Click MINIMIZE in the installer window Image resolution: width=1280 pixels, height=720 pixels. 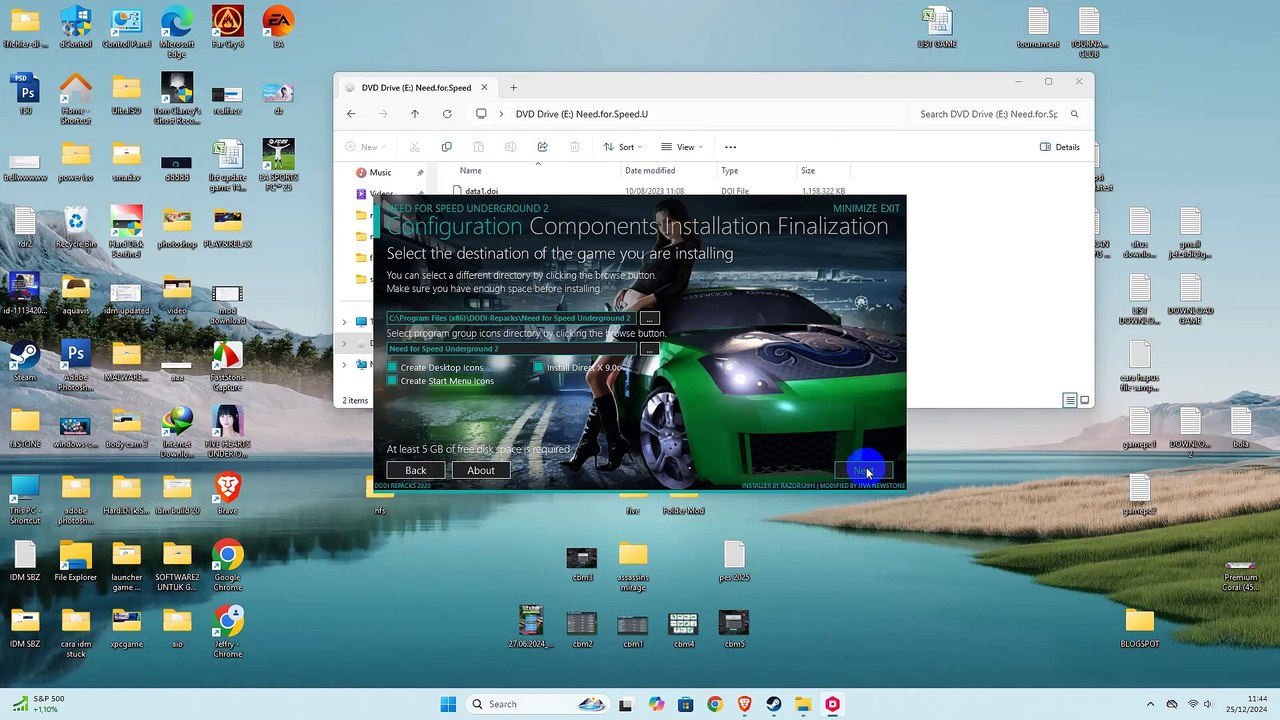click(x=854, y=208)
